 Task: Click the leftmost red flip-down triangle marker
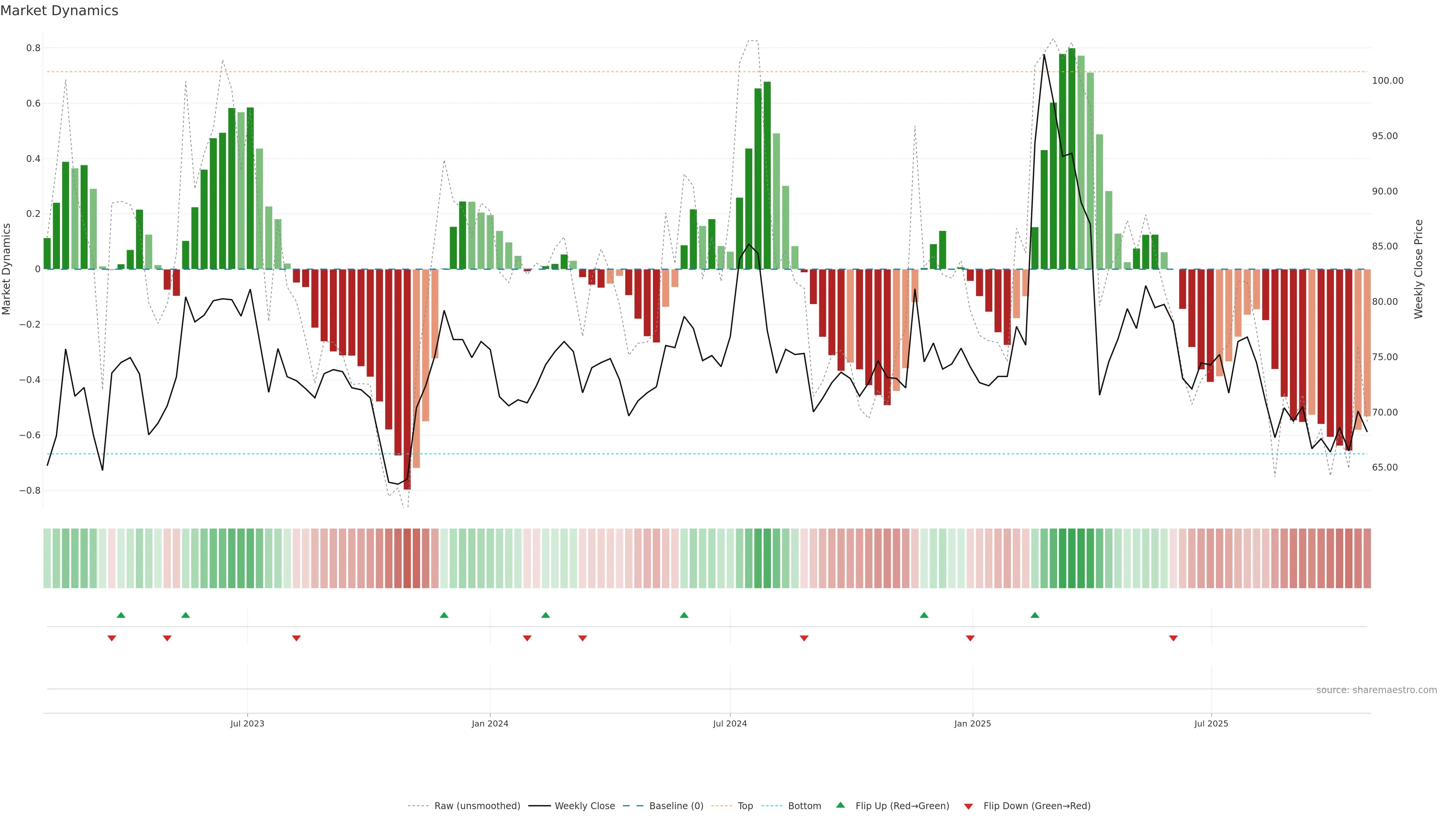tap(112, 638)
